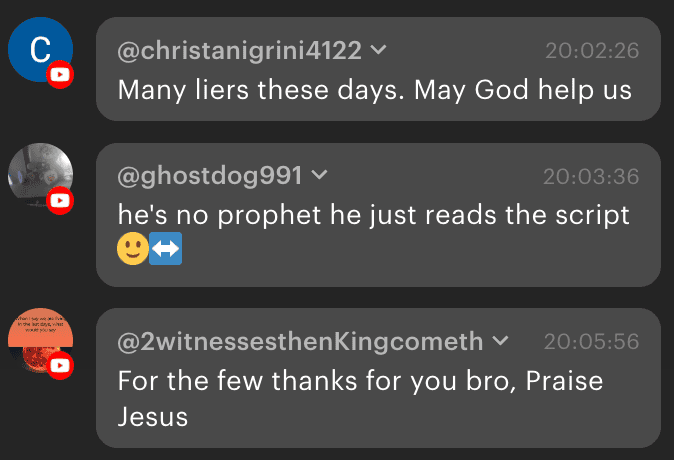
Task: Expand the chevron next to @ghostdog991
Action: pyautogui.click(x=320, y=175)
